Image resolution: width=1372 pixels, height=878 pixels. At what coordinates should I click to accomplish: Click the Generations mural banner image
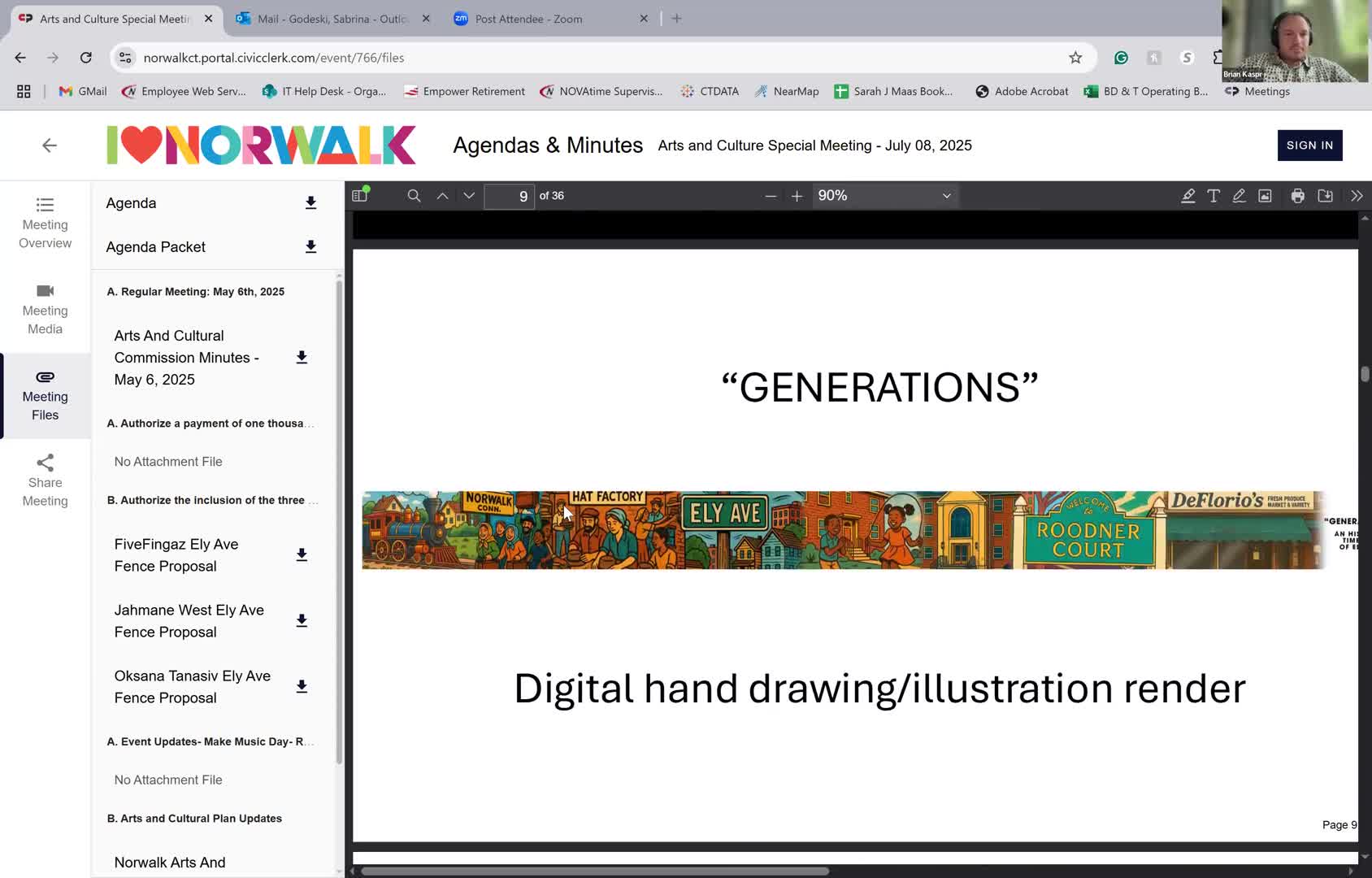(x=843, y=530)
